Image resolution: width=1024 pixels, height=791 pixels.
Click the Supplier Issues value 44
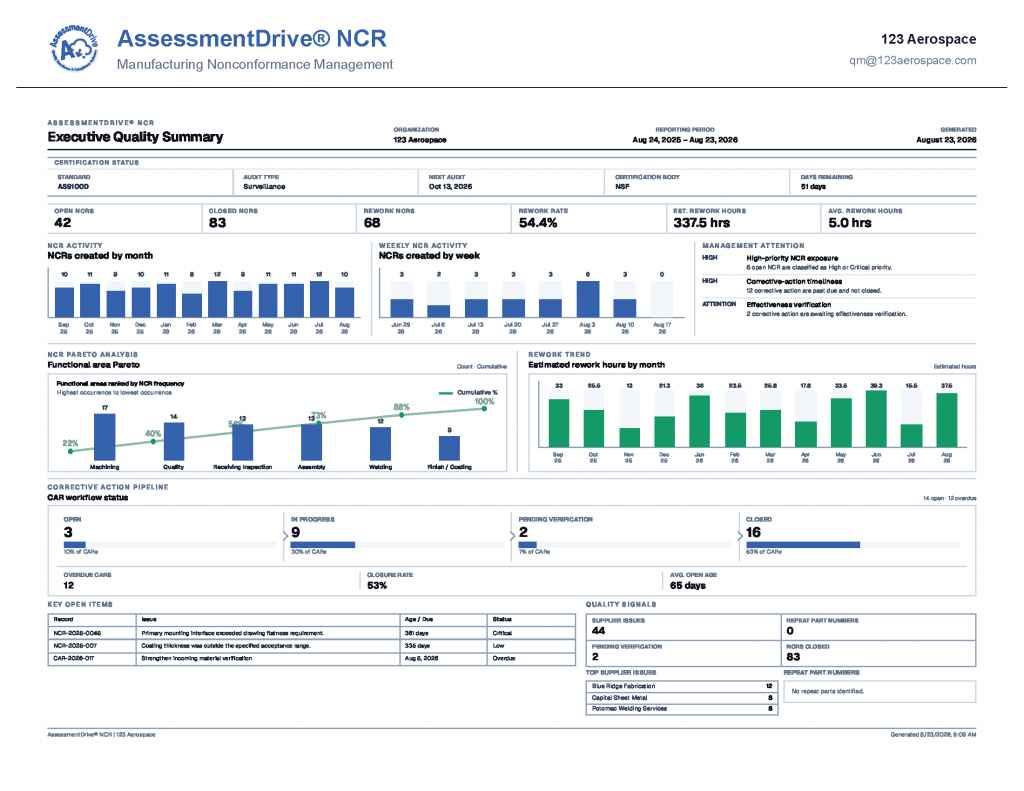click(598, 630)
